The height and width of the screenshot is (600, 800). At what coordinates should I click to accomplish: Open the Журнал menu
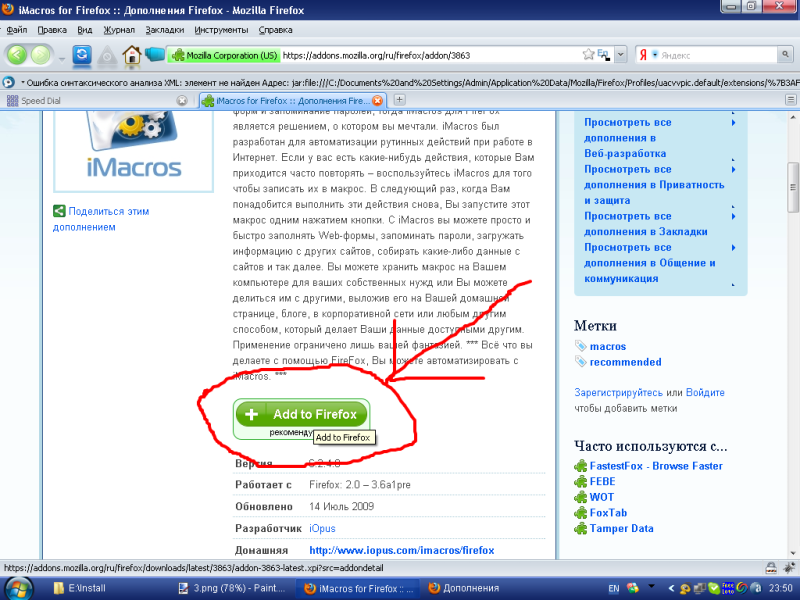click(x=119, y=30)
